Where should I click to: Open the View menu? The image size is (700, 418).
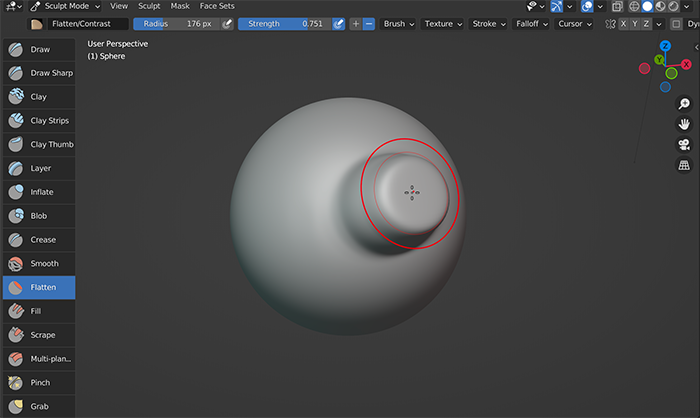[119, 6]
